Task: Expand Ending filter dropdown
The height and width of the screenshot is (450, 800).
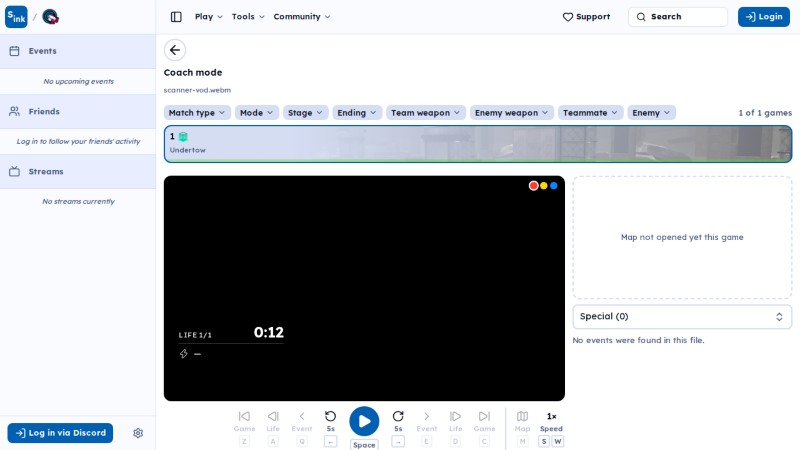Action: pyautogui.click(x=357, y=113)
